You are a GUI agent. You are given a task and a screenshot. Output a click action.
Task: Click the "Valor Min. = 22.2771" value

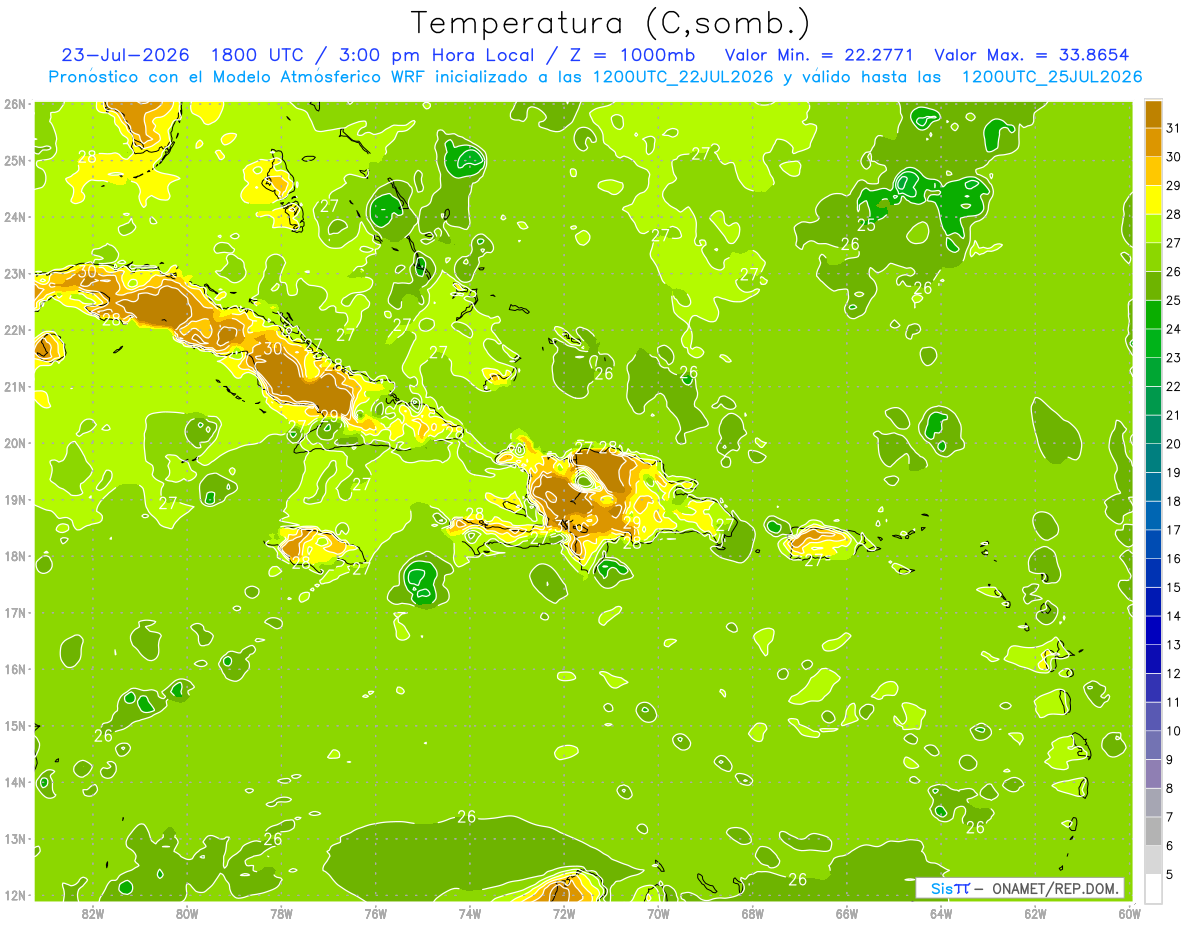[820, 55]
